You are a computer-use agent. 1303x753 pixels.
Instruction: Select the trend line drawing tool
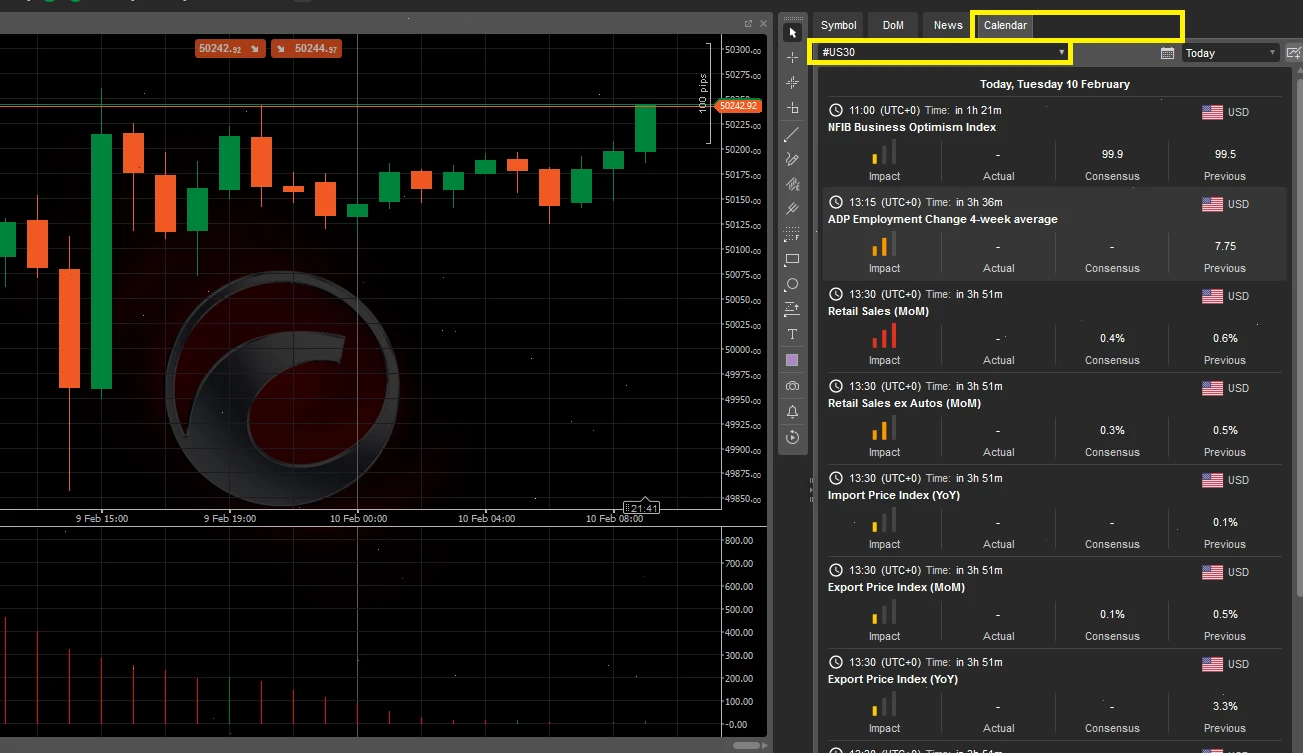[792, 134]
